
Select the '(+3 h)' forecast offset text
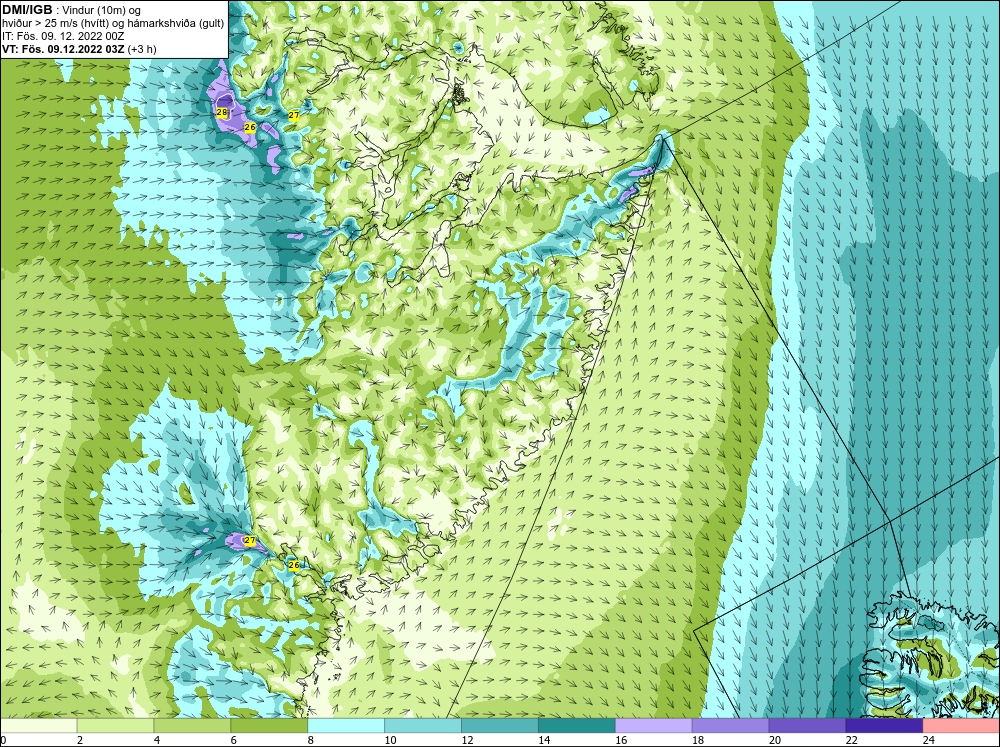[142, 49]
